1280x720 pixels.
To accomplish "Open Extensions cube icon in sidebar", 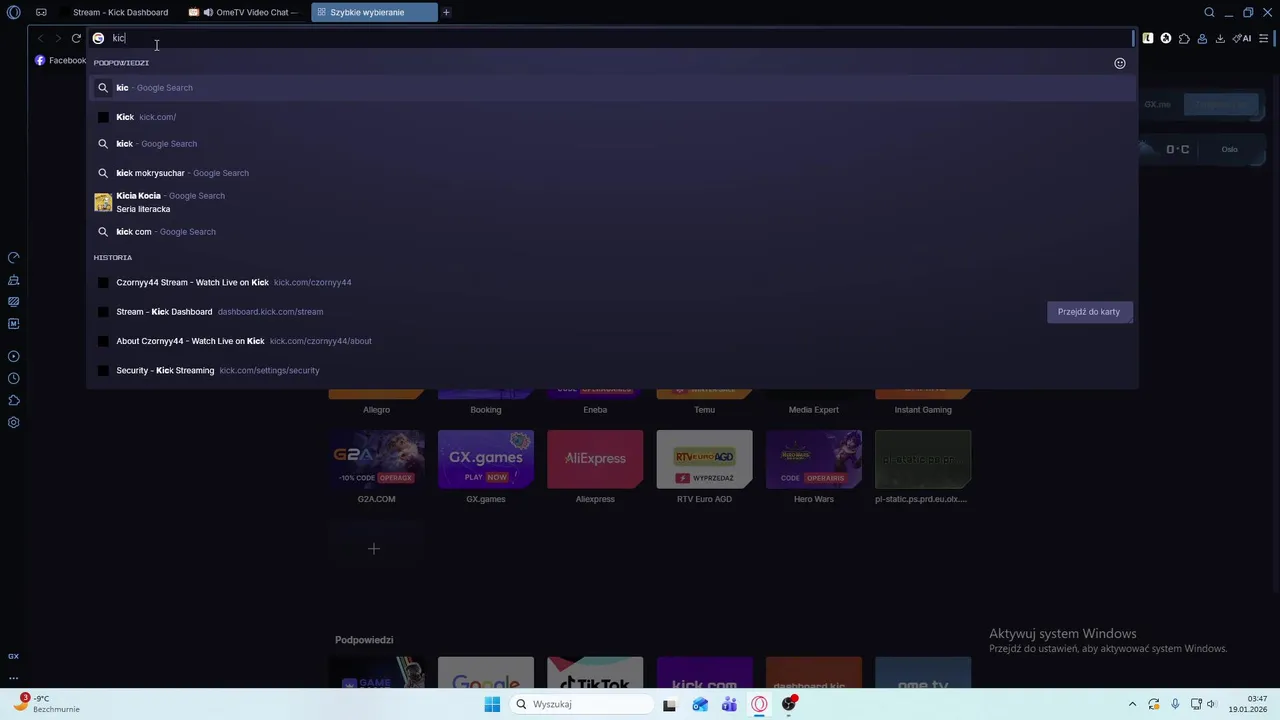I will 14,400.
